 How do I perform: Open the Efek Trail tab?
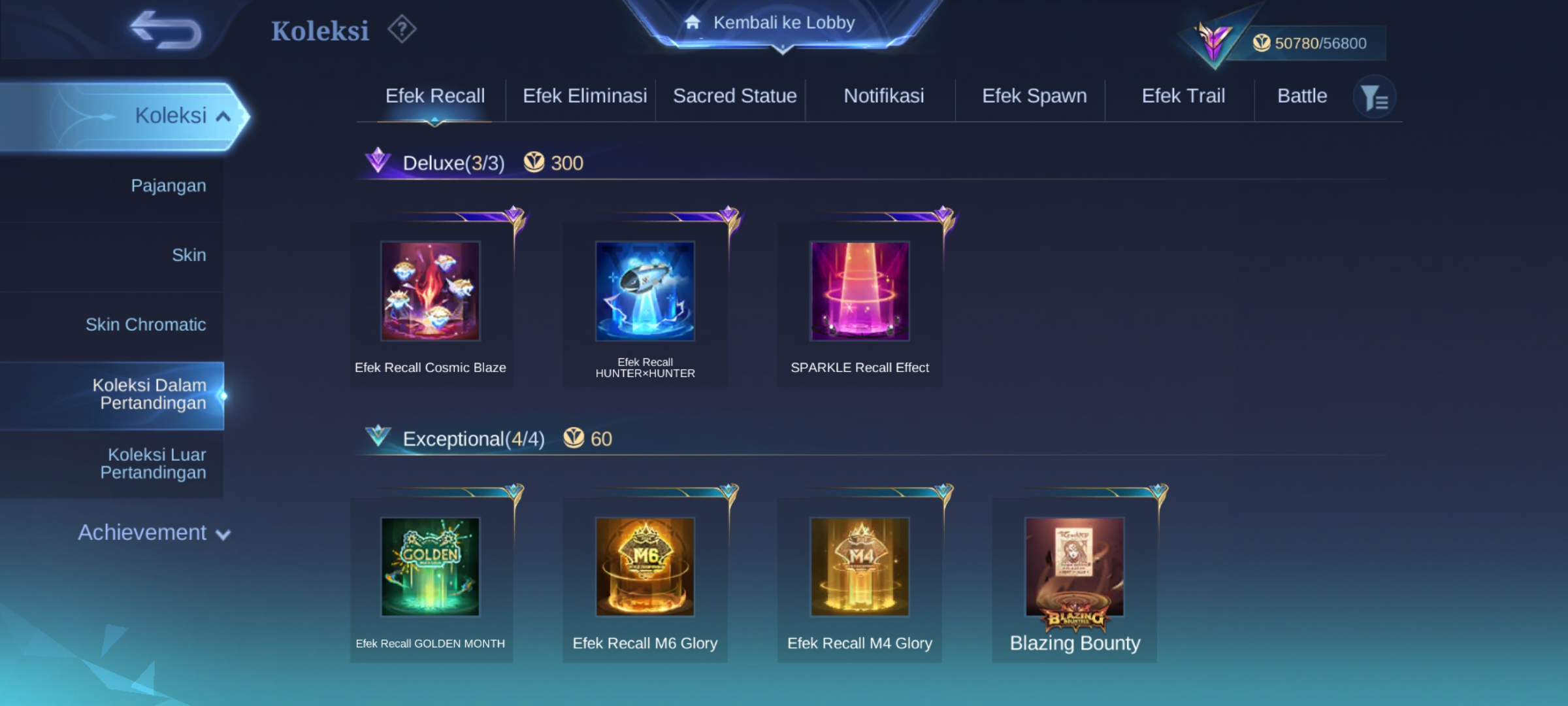(x=1183, y=96)
